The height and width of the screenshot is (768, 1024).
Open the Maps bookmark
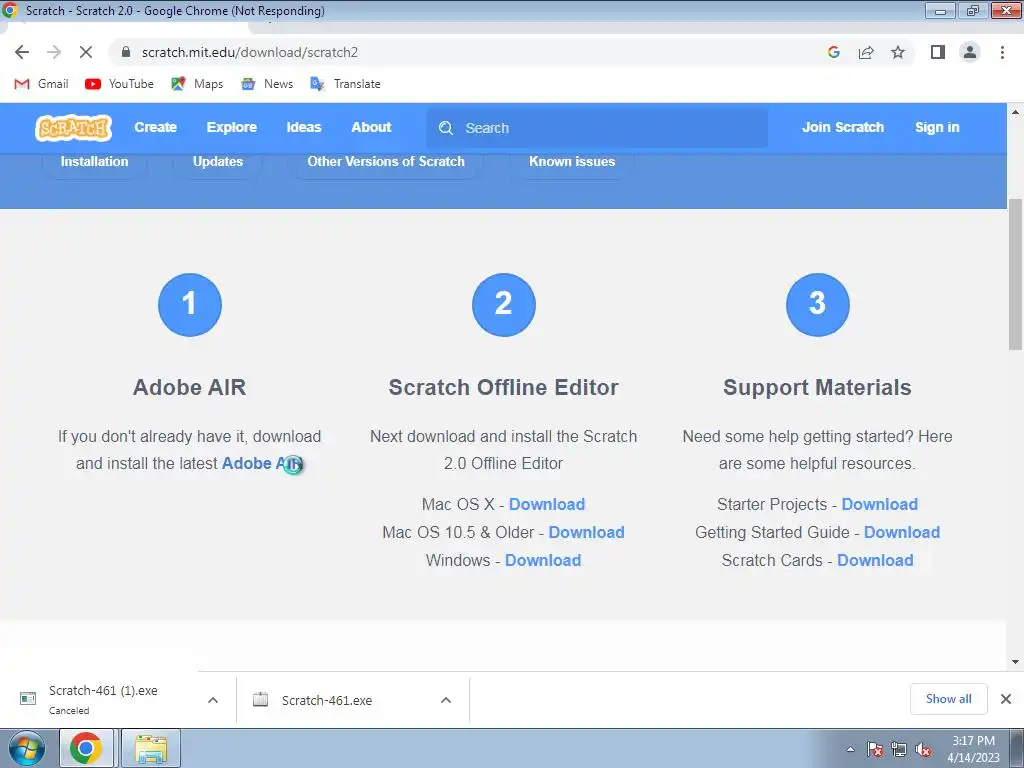[197, 84]
